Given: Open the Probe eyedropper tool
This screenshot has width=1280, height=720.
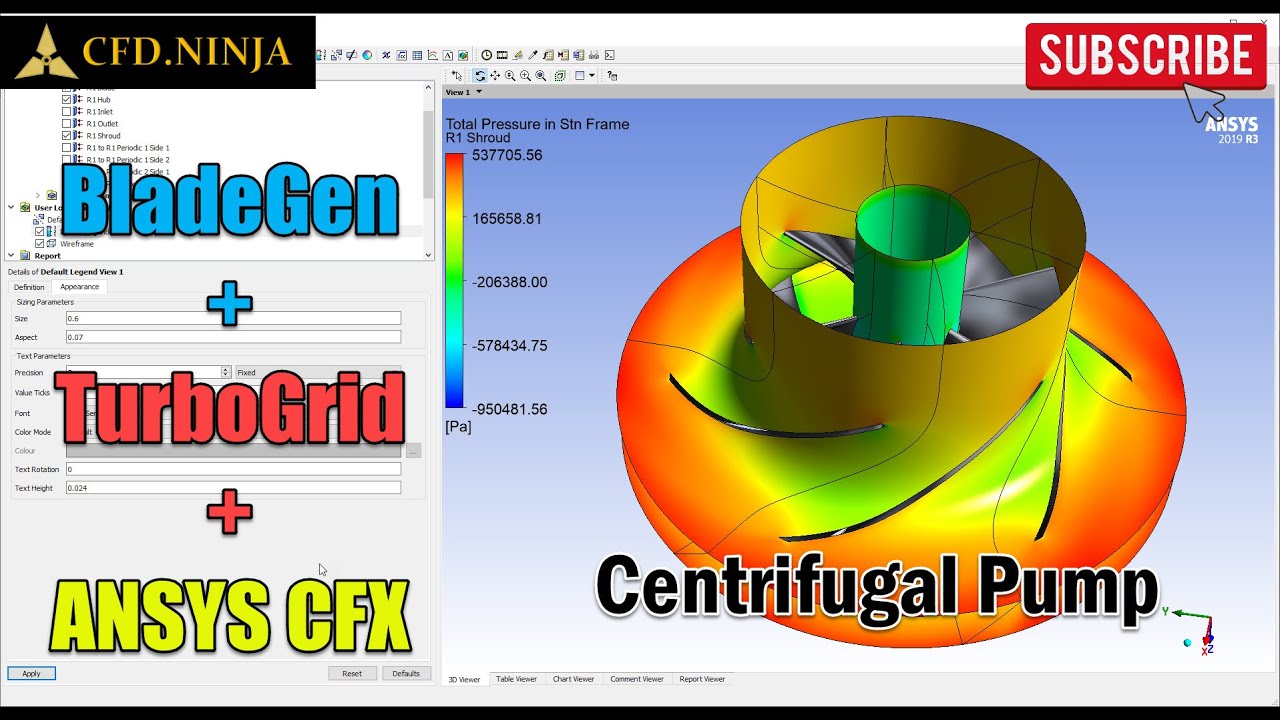Looking at the screenshot, I should [532, 55].
